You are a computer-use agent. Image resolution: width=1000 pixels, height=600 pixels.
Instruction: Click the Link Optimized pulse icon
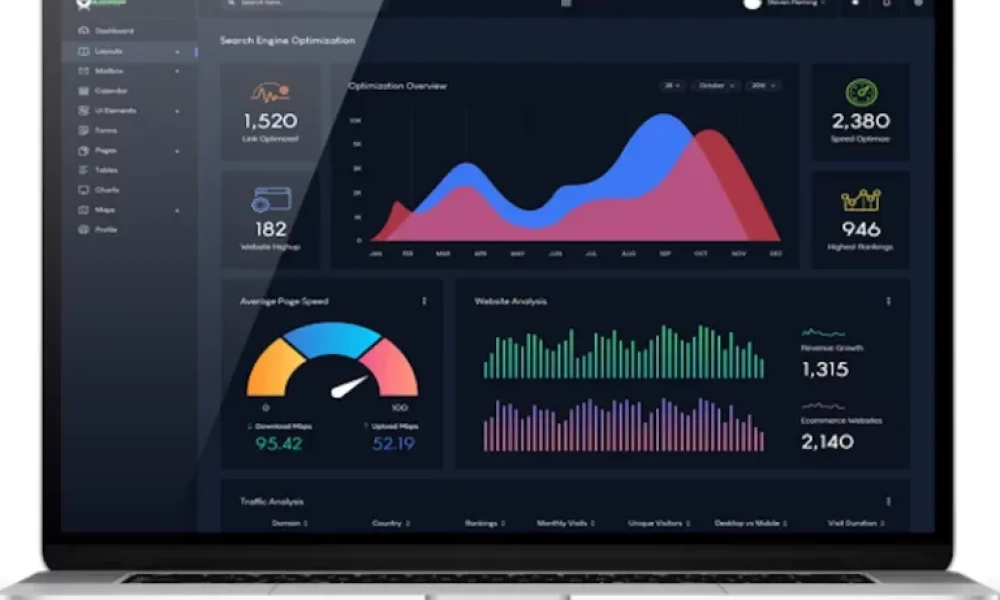270,93
